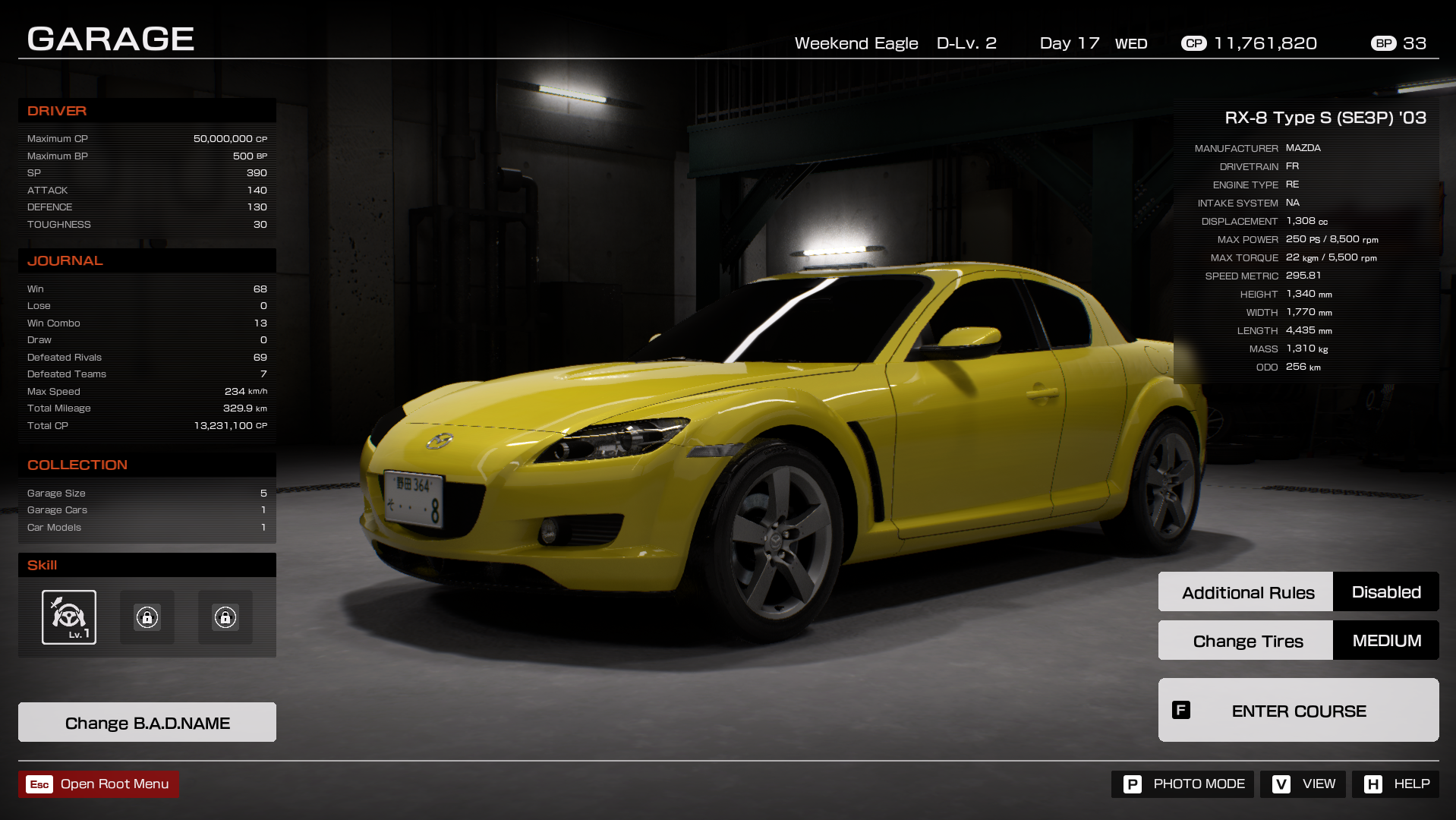Click the Win 68 journal row
The width and height of the screenshot is (1456, 820).
pyautogui.click(x=147, y=289)
